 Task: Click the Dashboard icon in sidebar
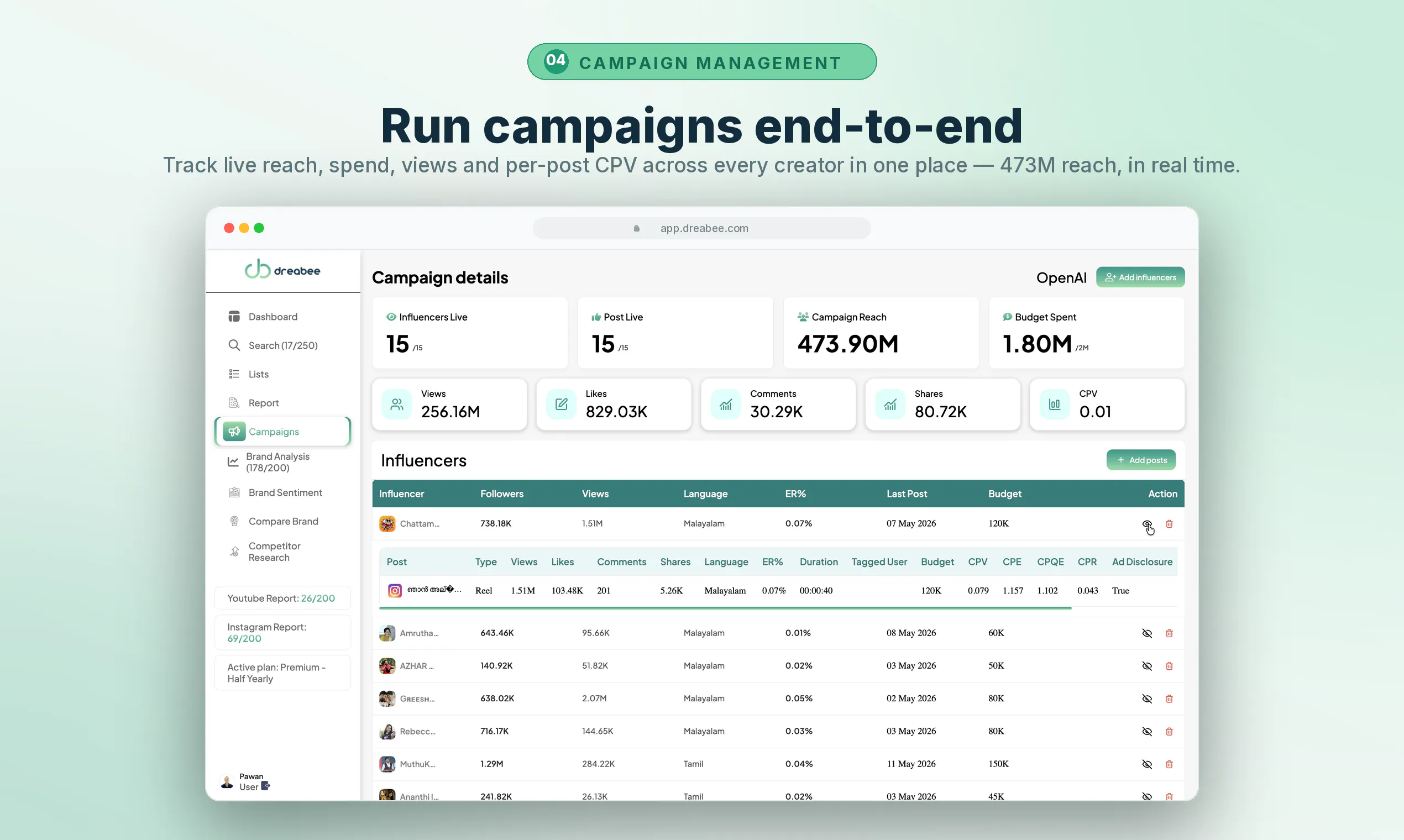pos(234,317)
